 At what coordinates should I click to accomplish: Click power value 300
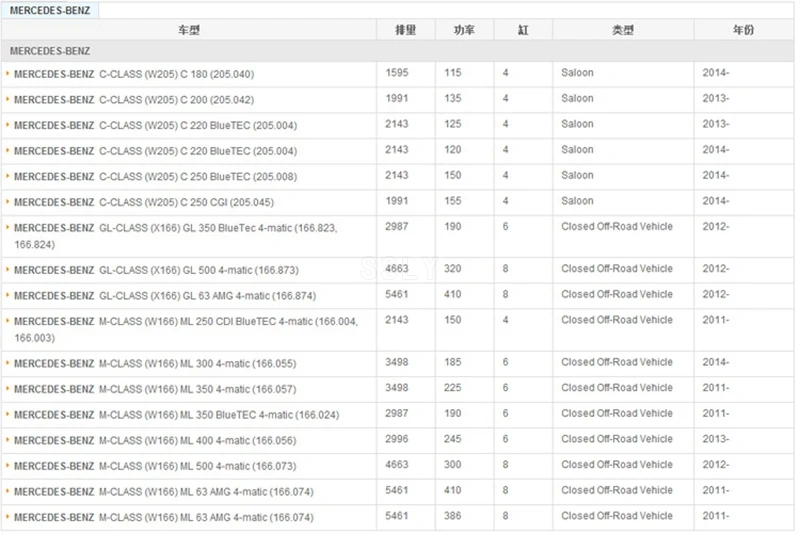pos(453,465)
